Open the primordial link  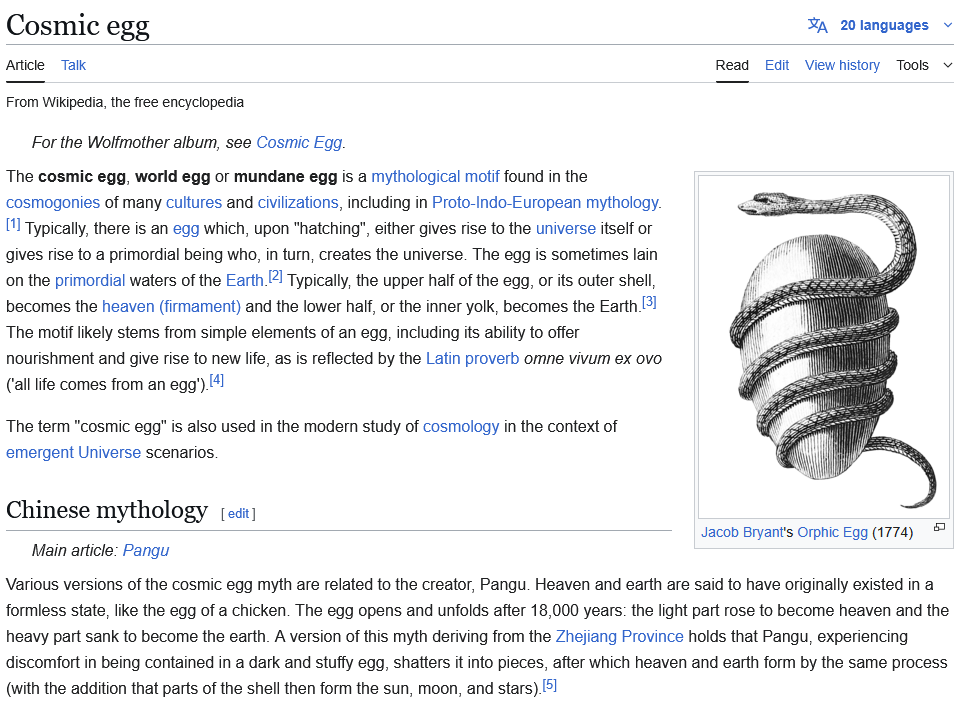90,281
